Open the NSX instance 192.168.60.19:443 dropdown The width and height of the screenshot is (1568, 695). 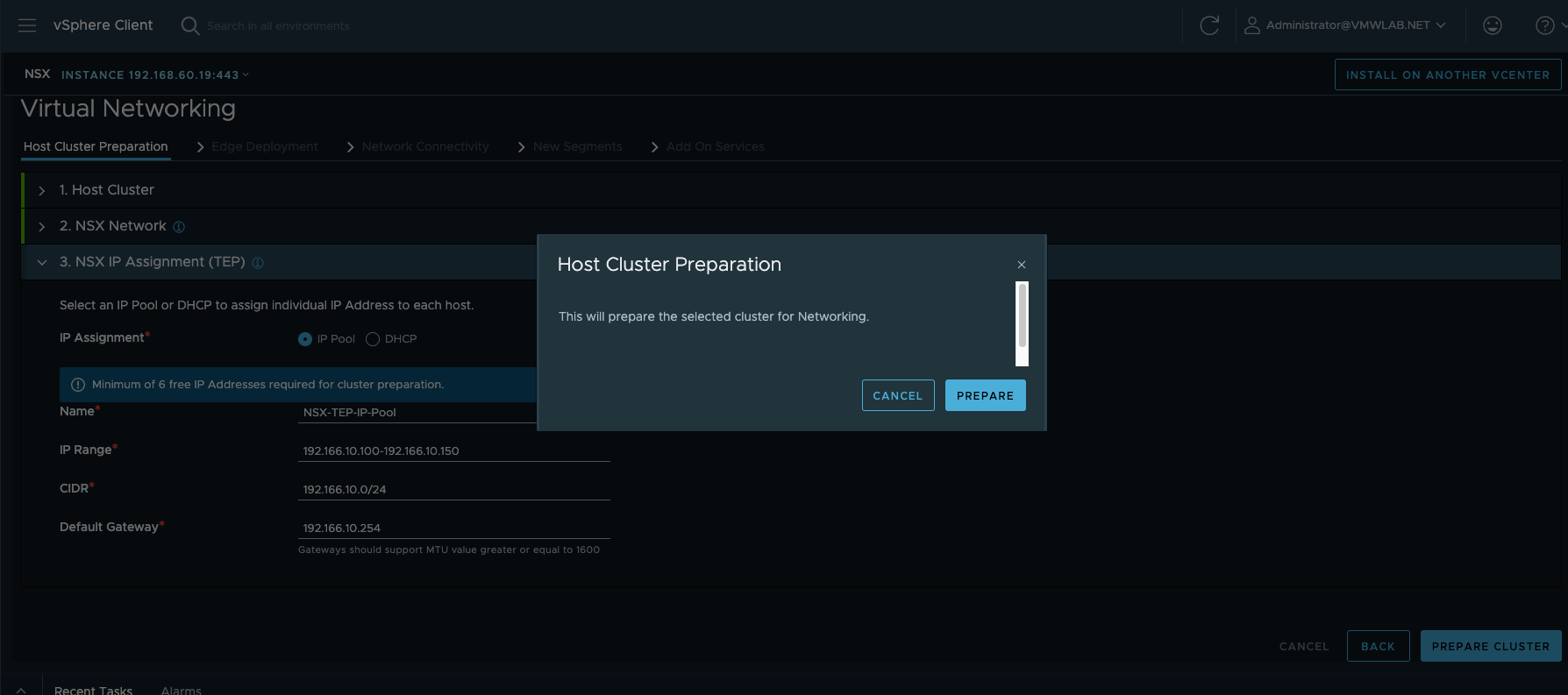pos(155,75)
